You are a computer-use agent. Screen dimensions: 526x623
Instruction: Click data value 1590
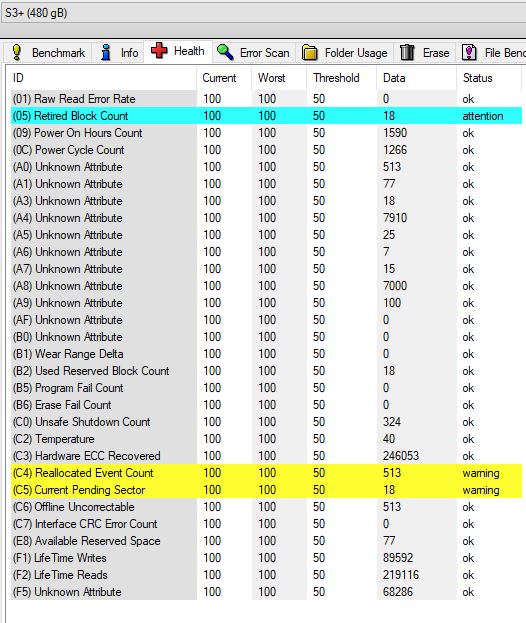pyautogui.click(x=395, y=133)
